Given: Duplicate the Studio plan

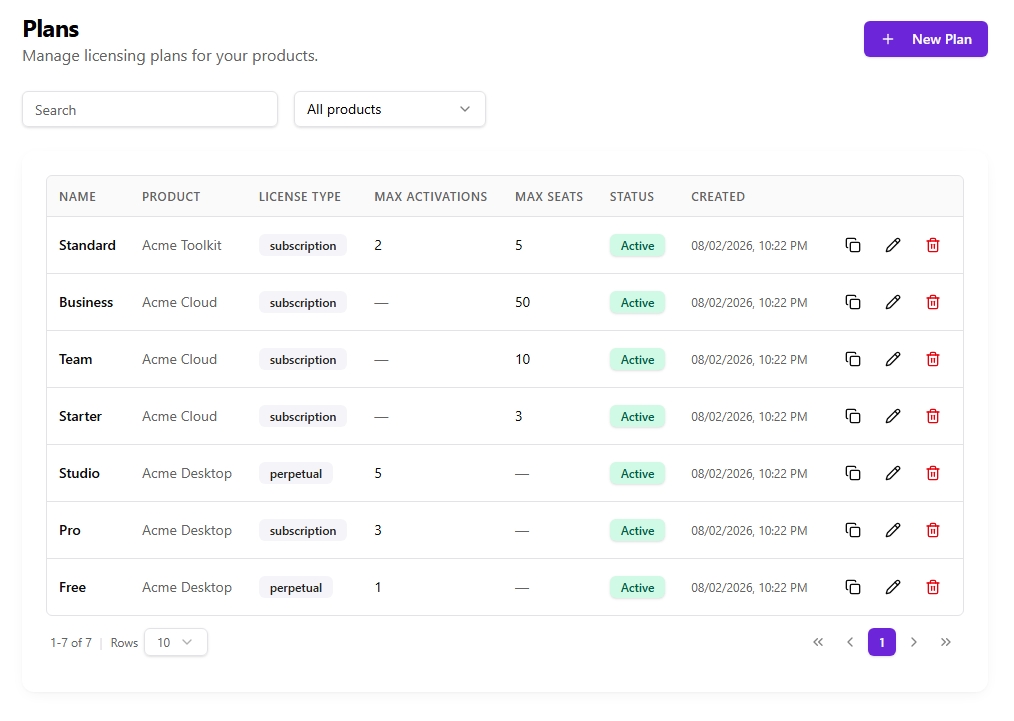Looking at the screenshot, I should click(853, 473).
